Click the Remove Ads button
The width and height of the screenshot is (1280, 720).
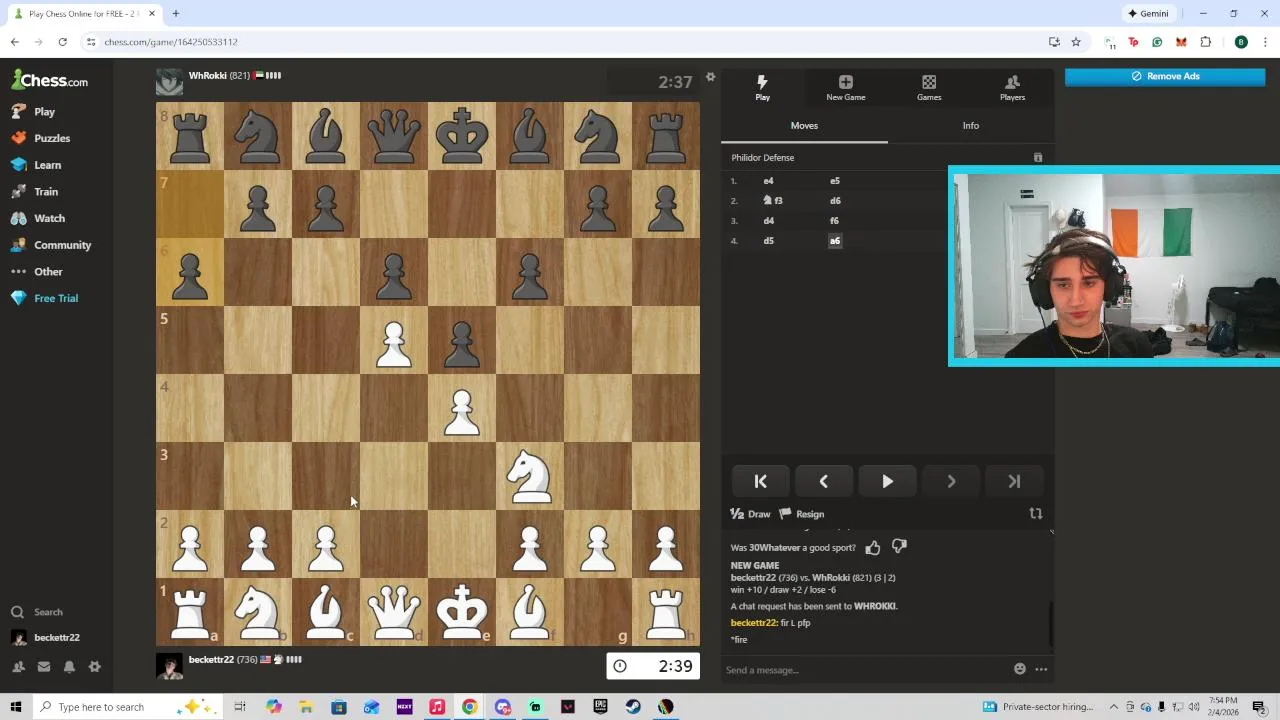pyautogui.click(x=1165, y=76)
